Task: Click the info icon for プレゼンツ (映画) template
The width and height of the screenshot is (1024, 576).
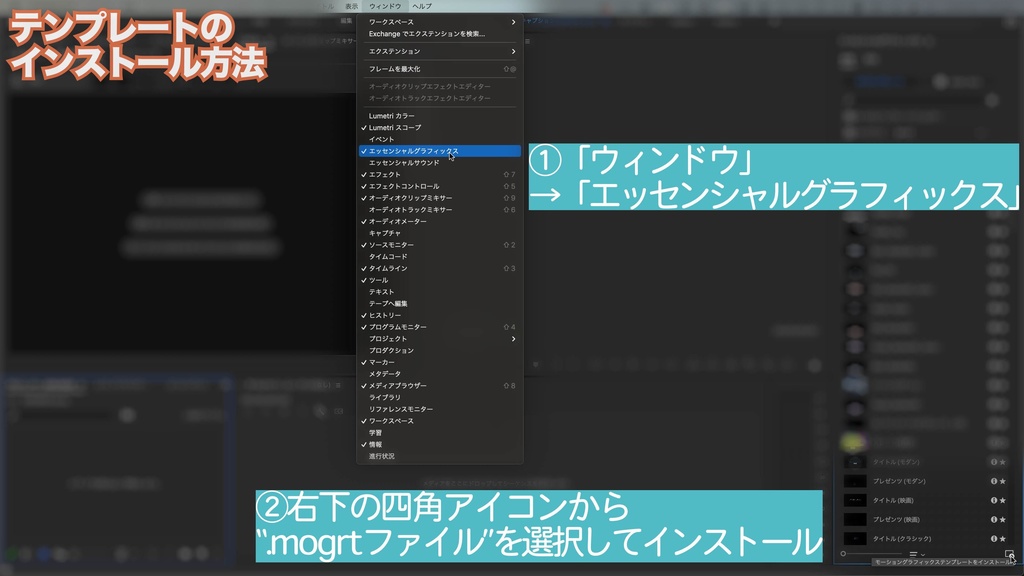Action: [996, 519]
